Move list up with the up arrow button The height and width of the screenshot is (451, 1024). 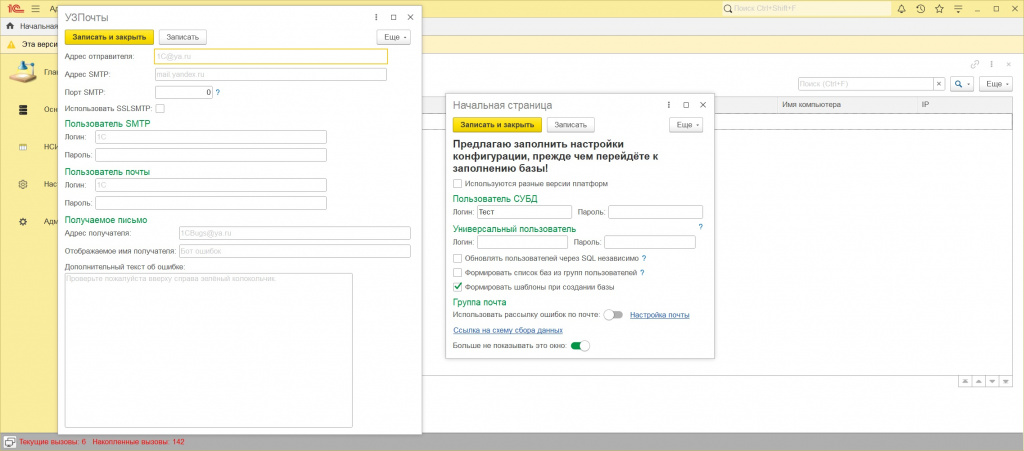point(978,381)
